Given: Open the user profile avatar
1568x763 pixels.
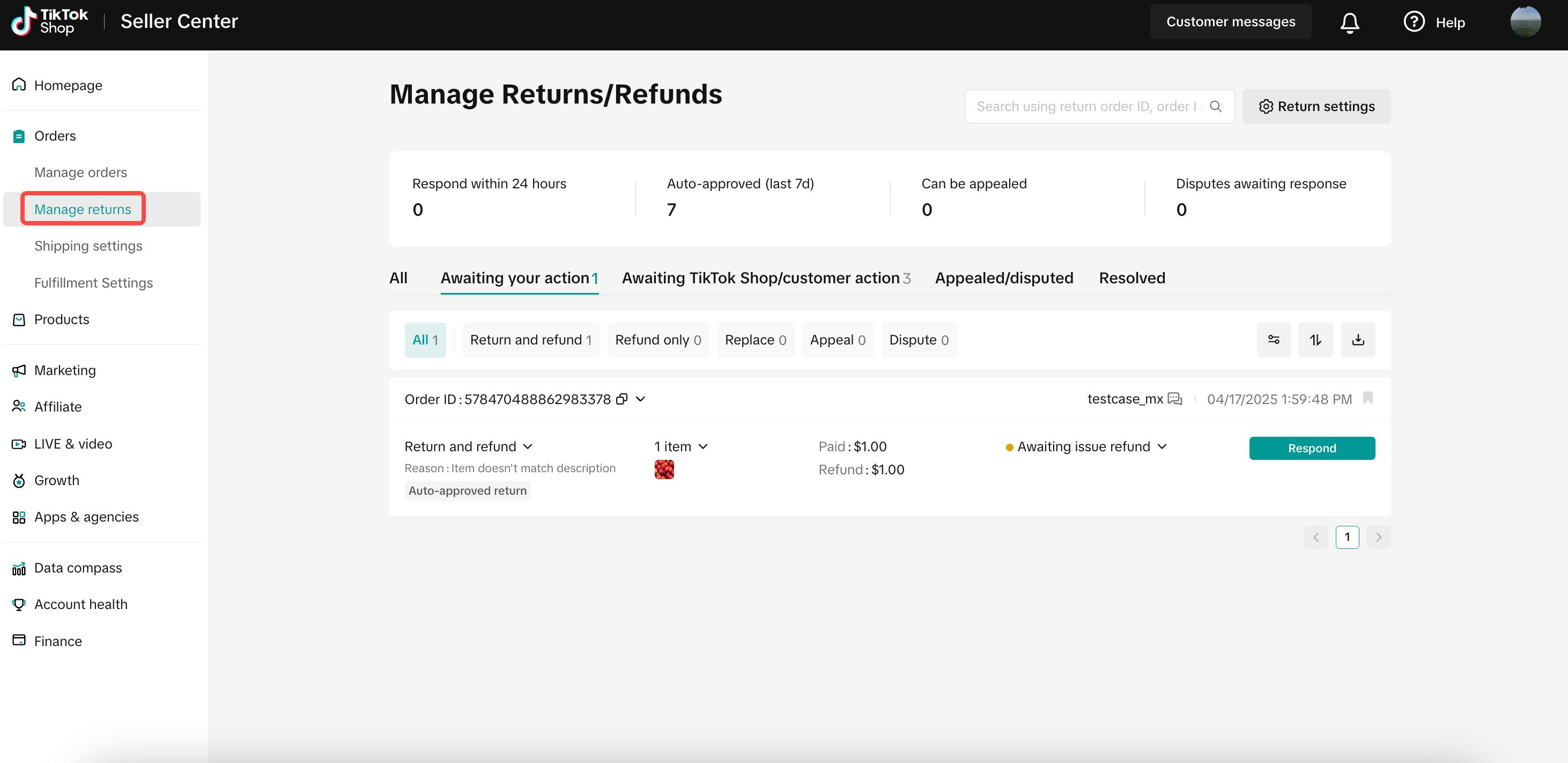Looking at the screenshot, I should click(x=1525, y=22).
